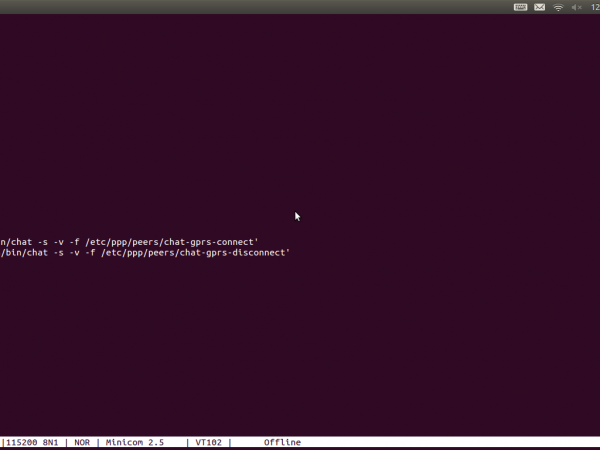Click the Offline status indicator
This screenshot has width=600, height=450.
click(282, 442)
